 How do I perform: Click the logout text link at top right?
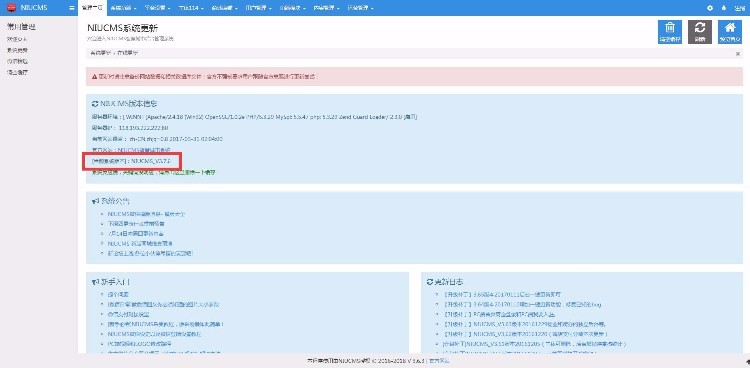740,8
